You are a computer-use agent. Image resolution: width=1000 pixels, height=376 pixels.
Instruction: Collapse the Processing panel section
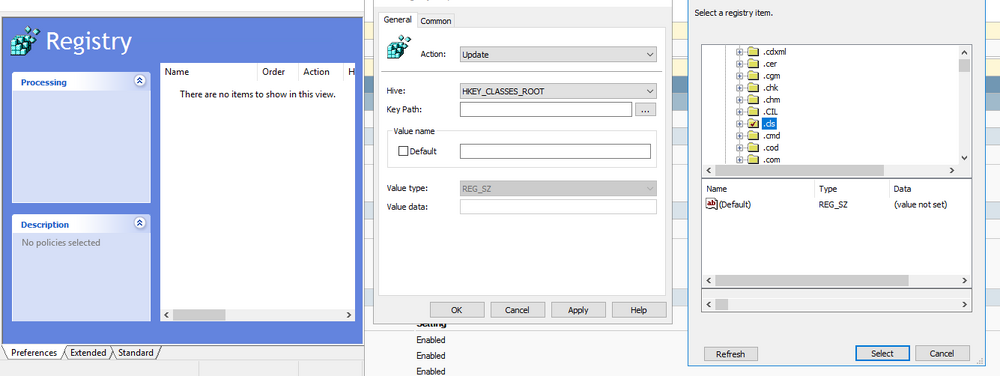coord(140,81)
